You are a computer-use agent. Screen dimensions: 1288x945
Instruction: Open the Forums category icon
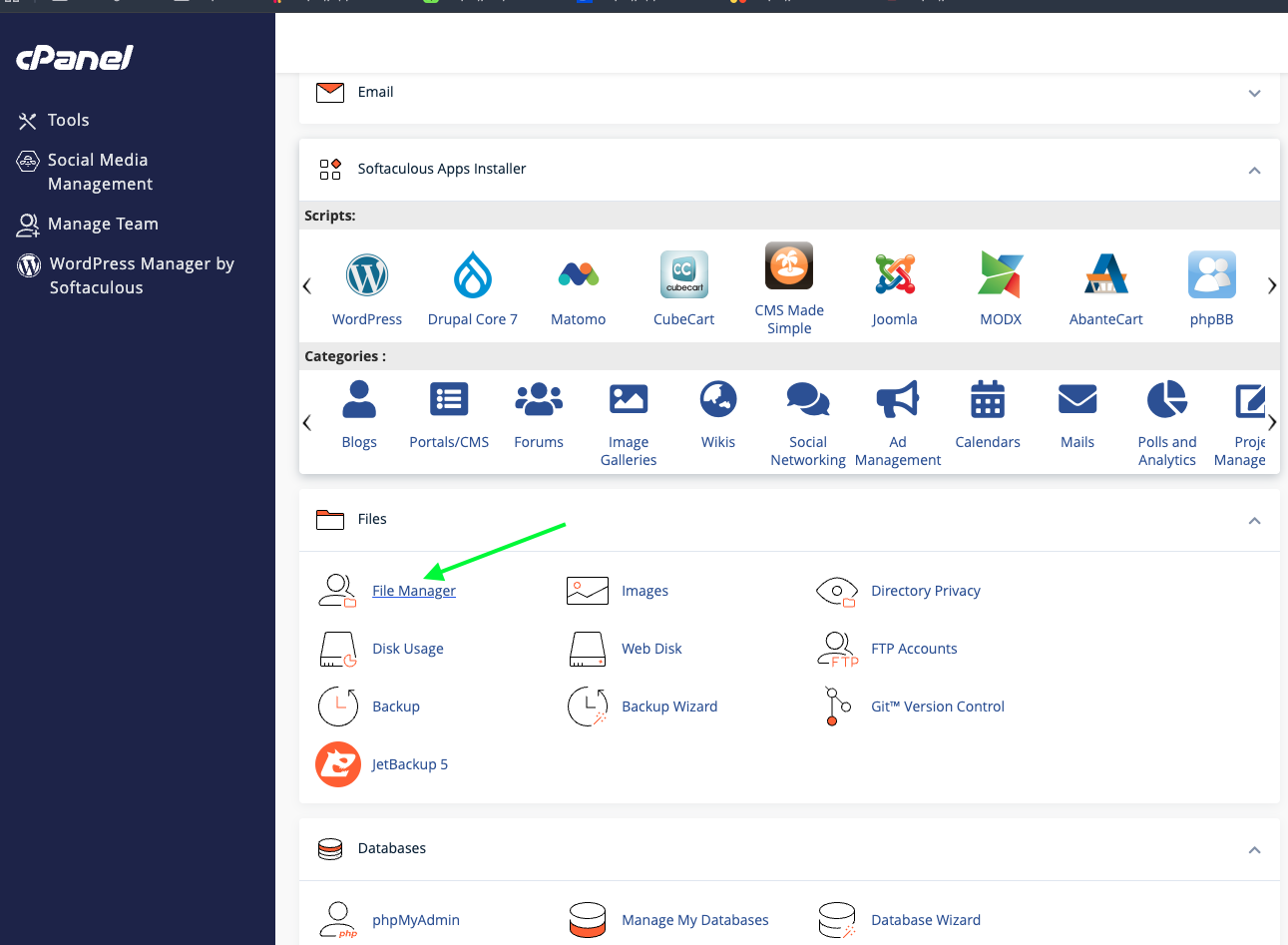point(539,399)
